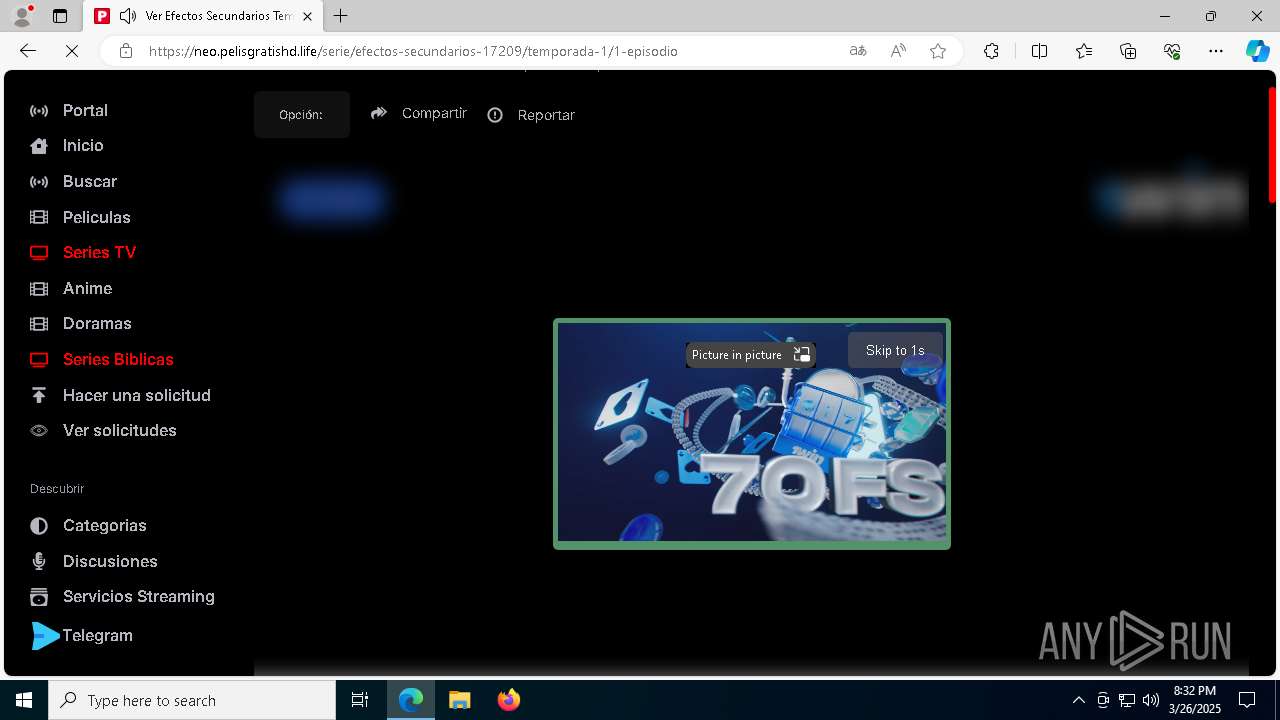This screenshot has width=1280, height=720.
Task: Open Copilot sidebar icon
Action: 1257,51
